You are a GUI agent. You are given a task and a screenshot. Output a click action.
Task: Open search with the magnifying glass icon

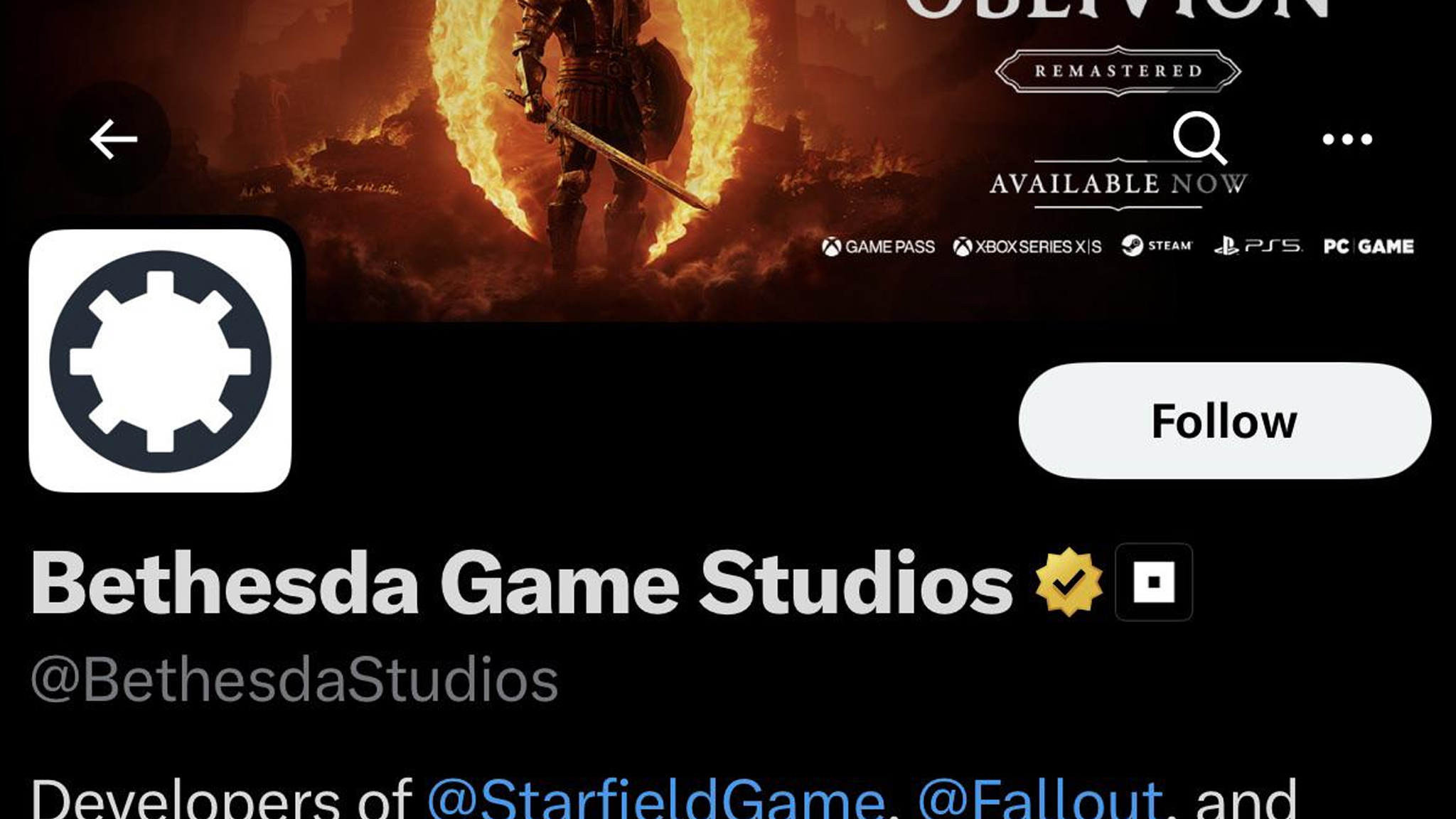1200,138
